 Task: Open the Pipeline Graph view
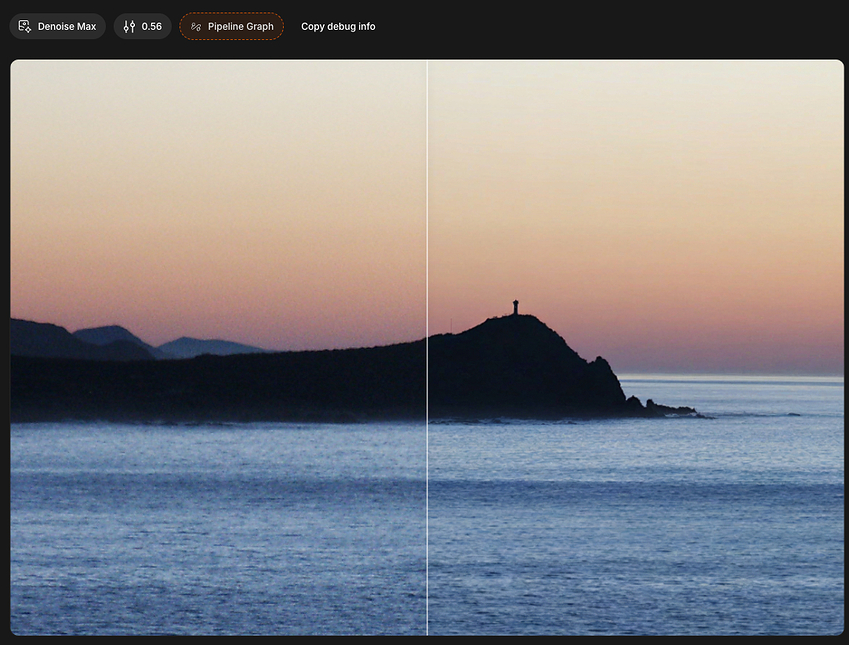click(x=232, y=26)
